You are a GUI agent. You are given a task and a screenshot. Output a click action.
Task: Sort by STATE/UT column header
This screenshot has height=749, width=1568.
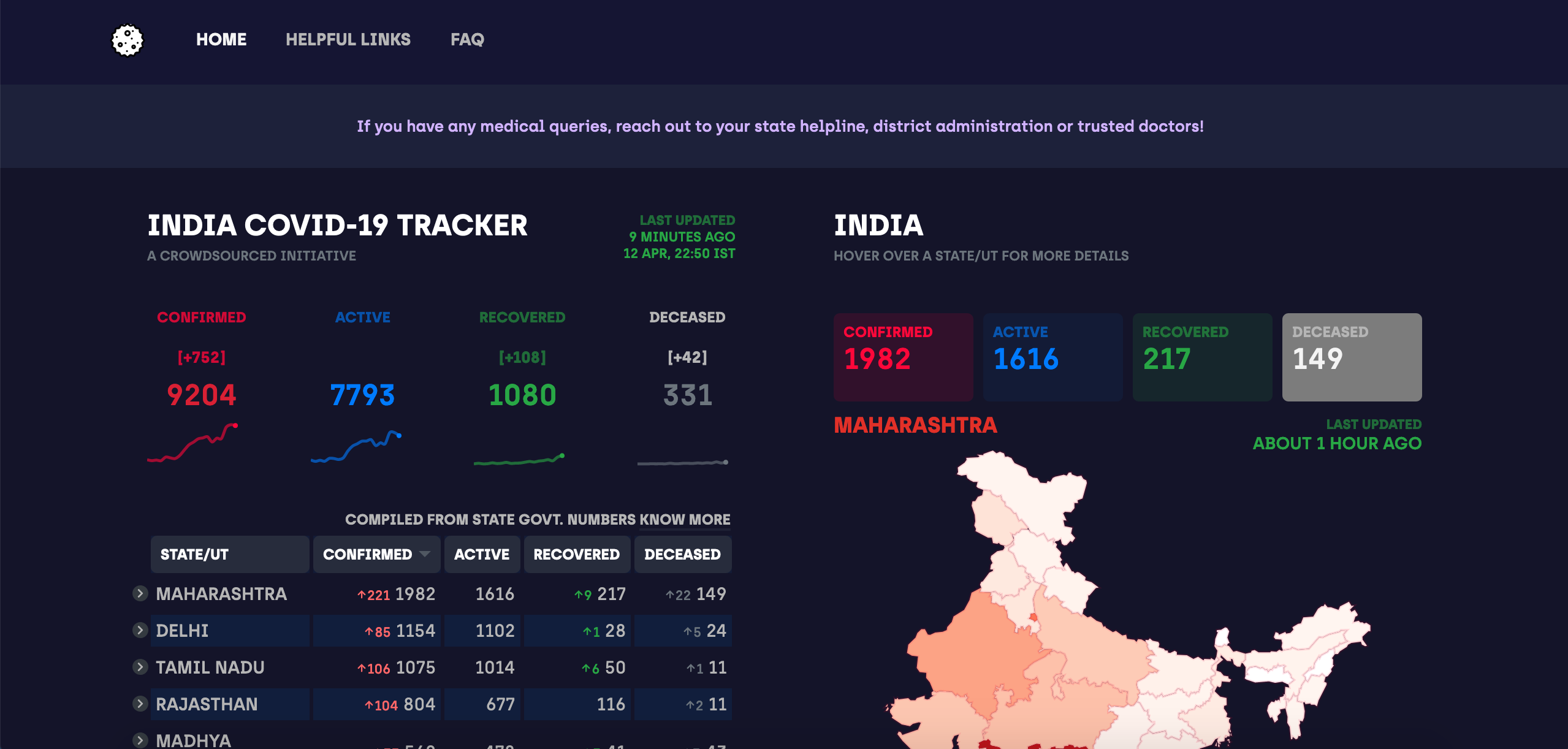coord(230,554)
